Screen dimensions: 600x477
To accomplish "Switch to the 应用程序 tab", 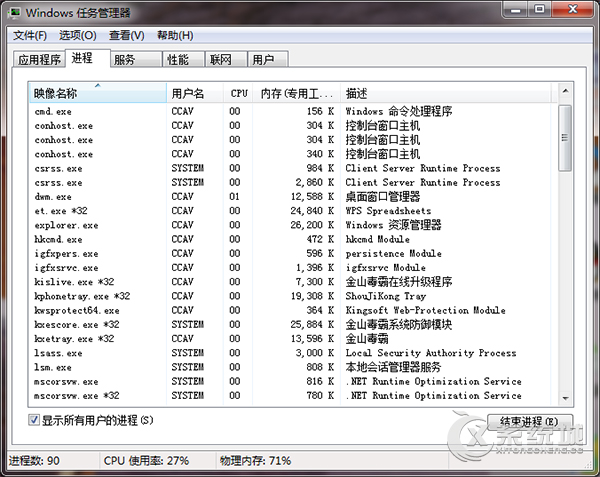I will click(39, 60).
